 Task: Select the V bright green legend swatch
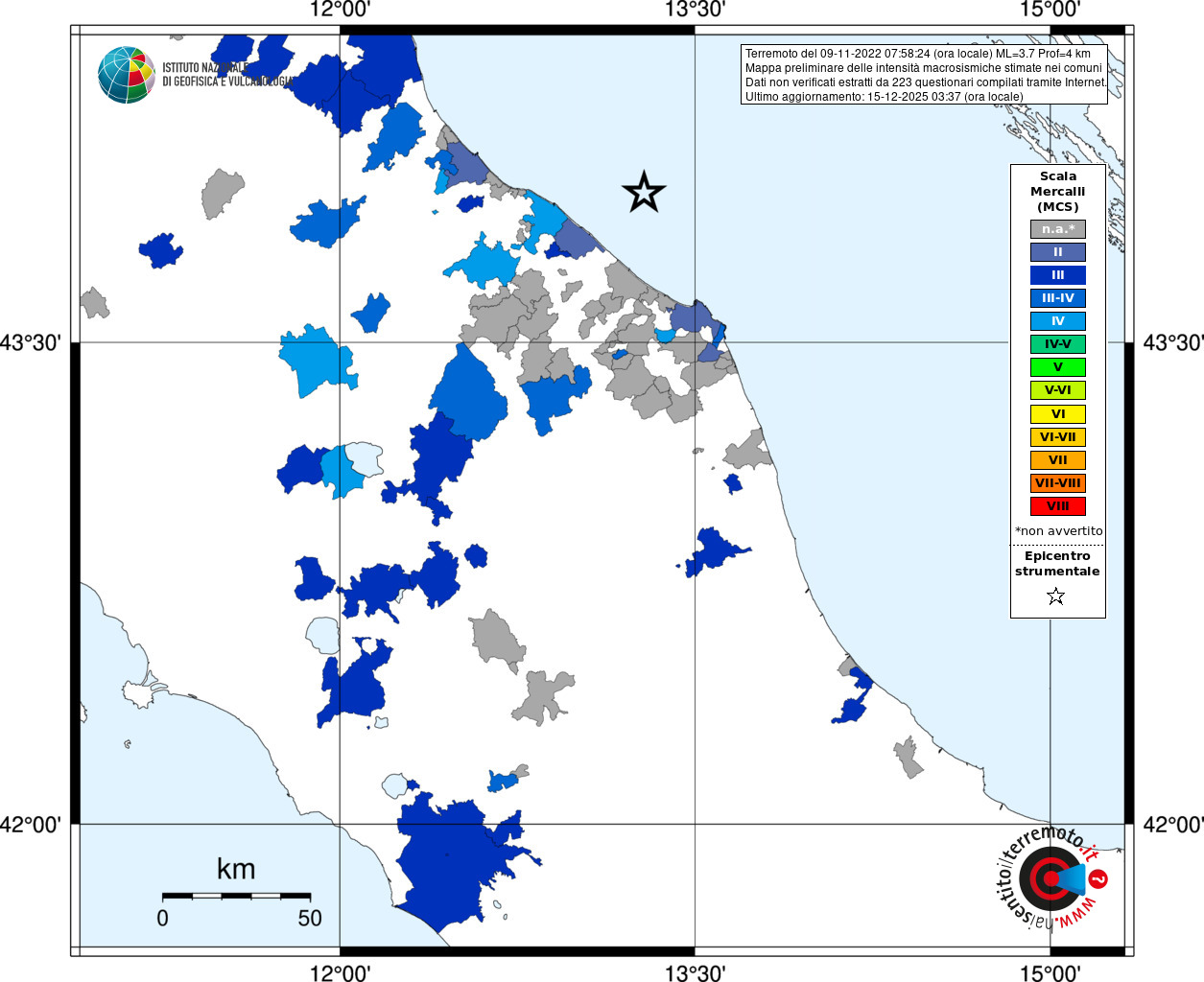pyautogui.click(x=1058, y=367)
